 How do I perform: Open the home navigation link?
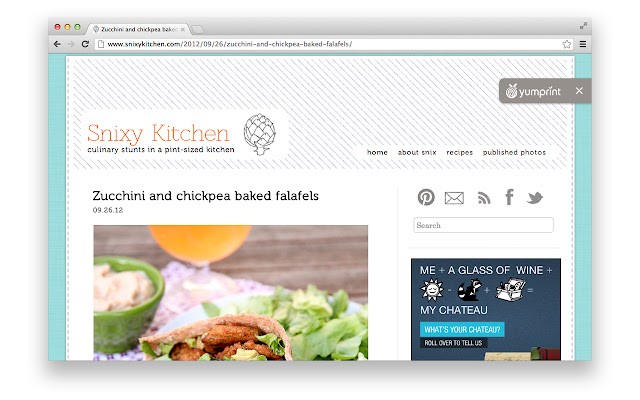pos(377,152)
